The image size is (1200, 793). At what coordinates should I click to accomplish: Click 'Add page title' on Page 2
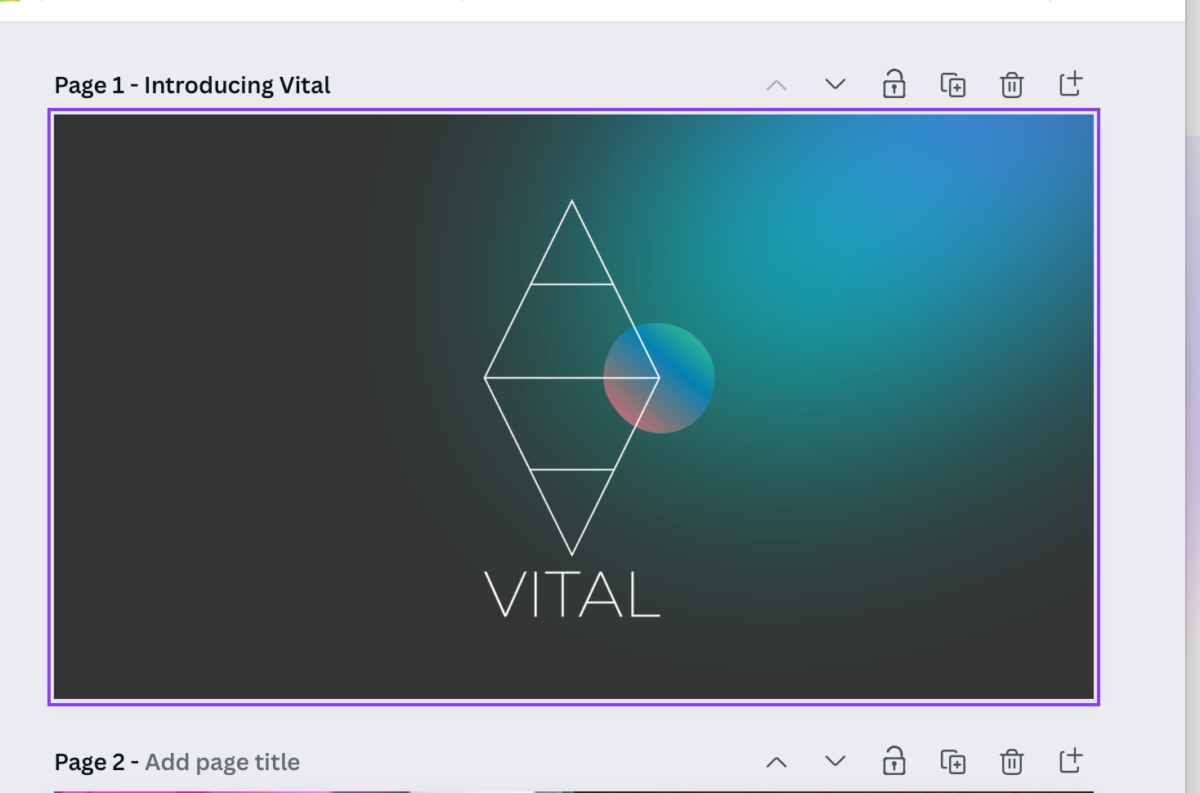click(x=222, y=762)
